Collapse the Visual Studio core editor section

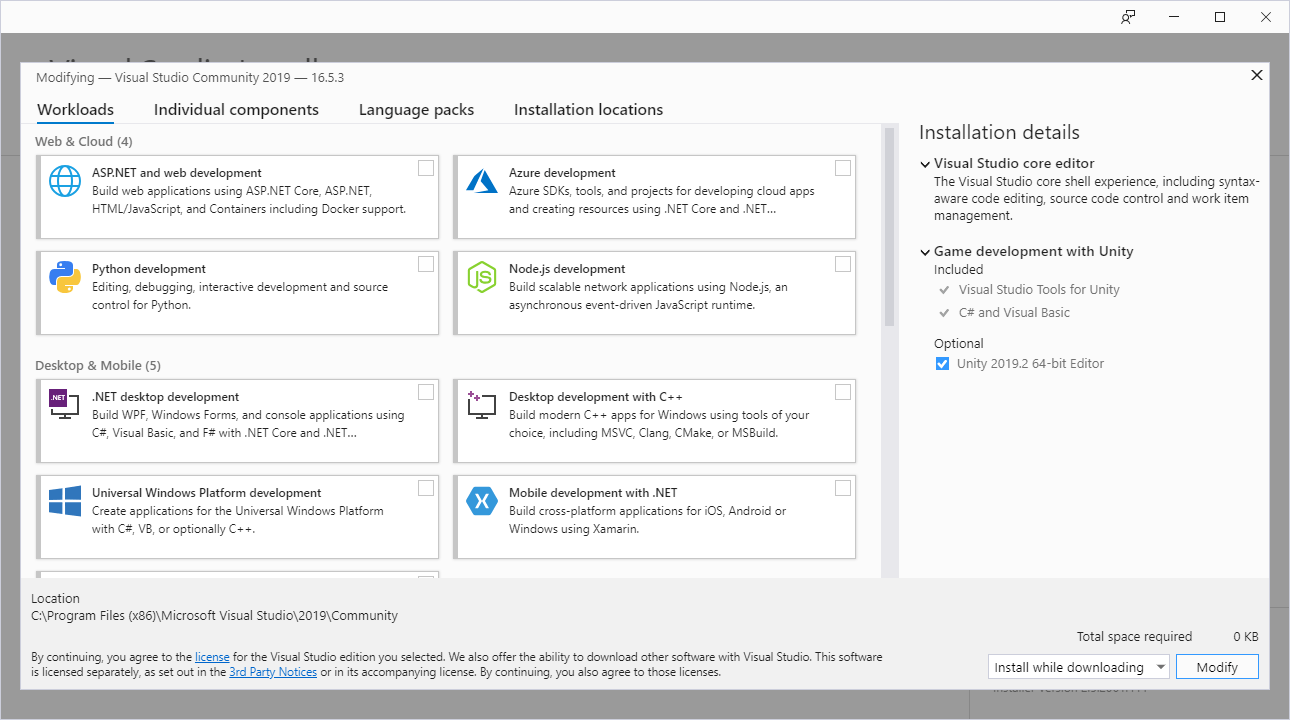coord(925,164)
